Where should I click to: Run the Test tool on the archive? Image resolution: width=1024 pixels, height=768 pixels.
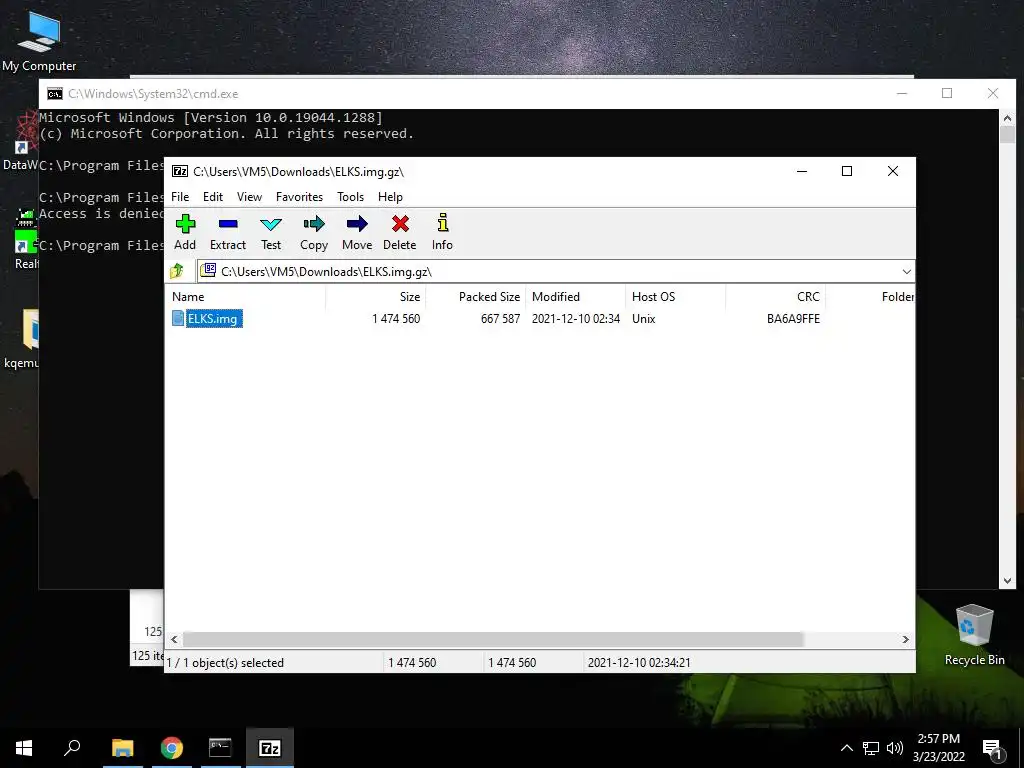270,232
